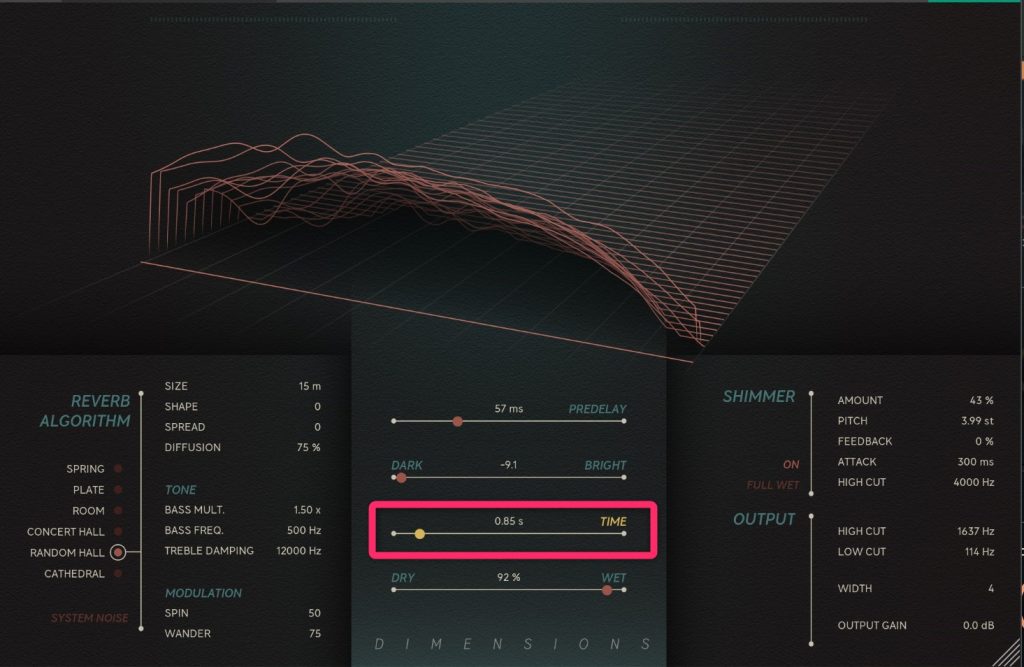This screenshot has width=1024, height=667.
Task: Click the Size value 15 m
Action: (x=310, y=386)
